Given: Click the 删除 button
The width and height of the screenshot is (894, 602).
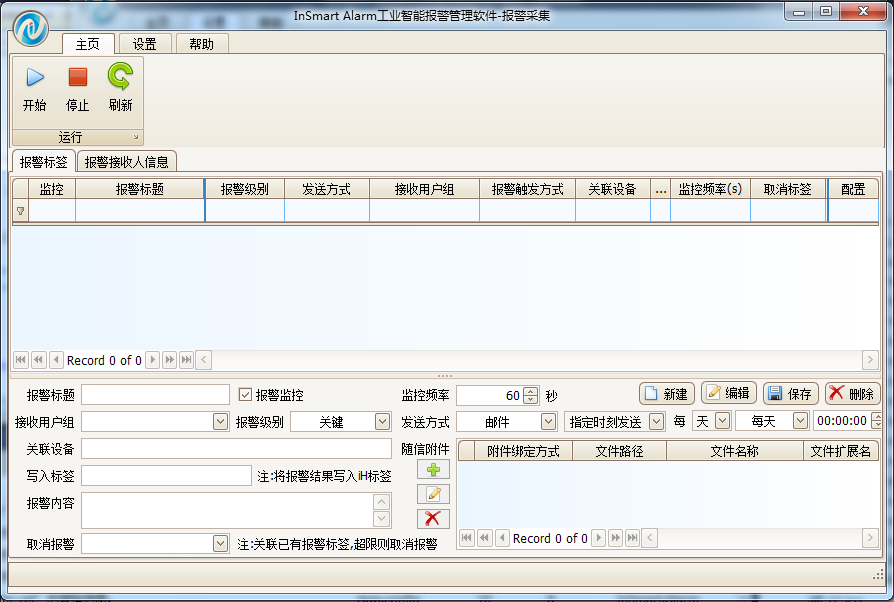Looking at the screenshot, I should click(853, 393).
